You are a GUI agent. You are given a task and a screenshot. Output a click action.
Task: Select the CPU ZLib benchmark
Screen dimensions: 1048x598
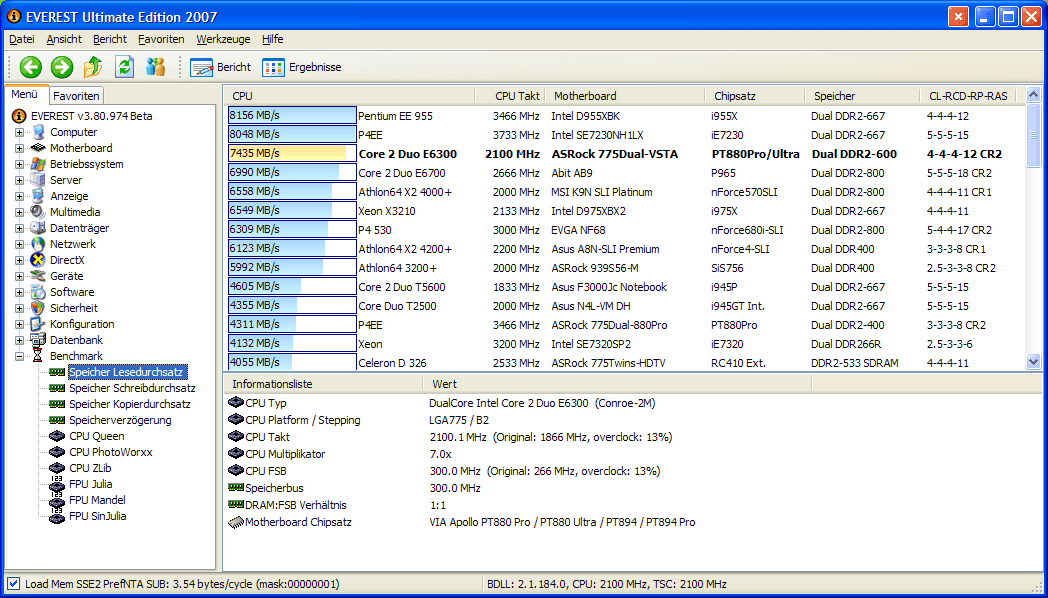click(x=90, y=468)
